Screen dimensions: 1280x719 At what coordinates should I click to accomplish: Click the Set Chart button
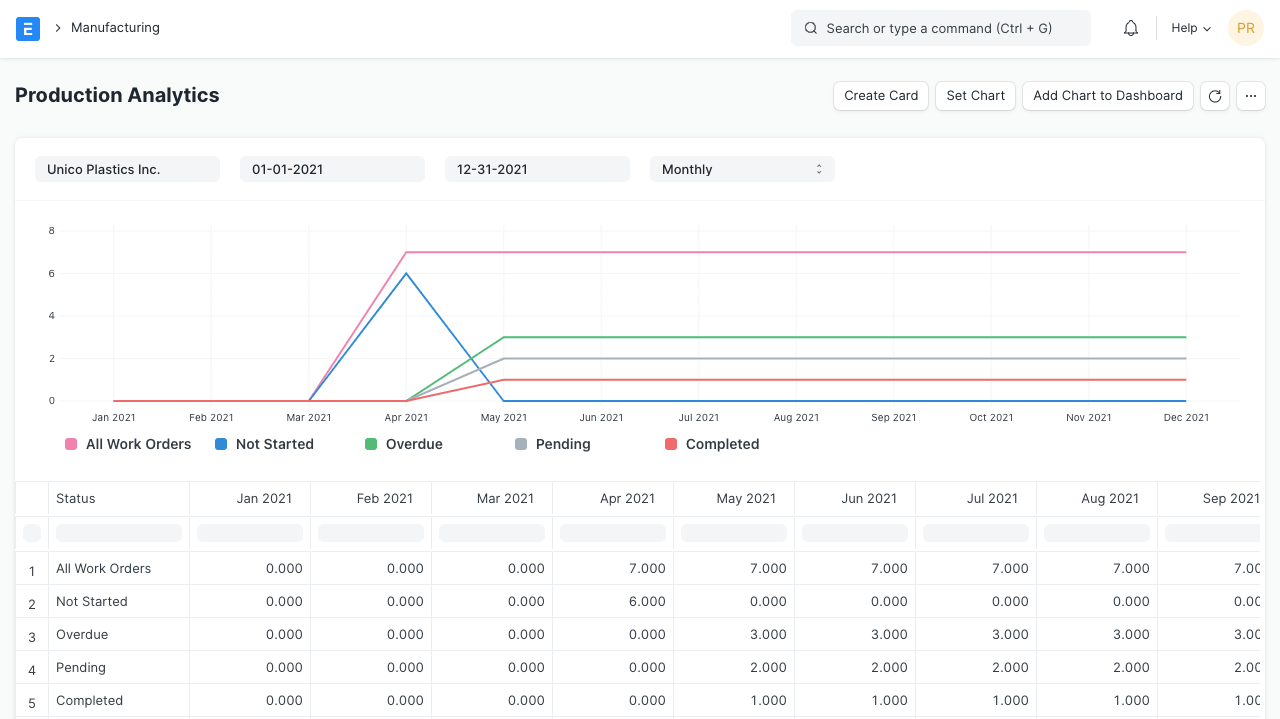pyautogui.click(x=975, y=95)
